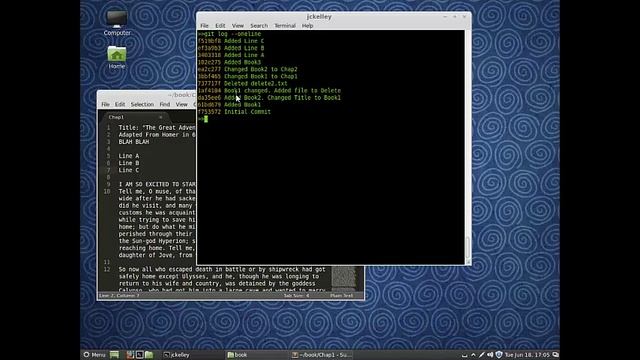The height and width of the screenshot is (360, 640).
Task: Click 'Line B' text in Sublime editor
Action: pos(129,163)
